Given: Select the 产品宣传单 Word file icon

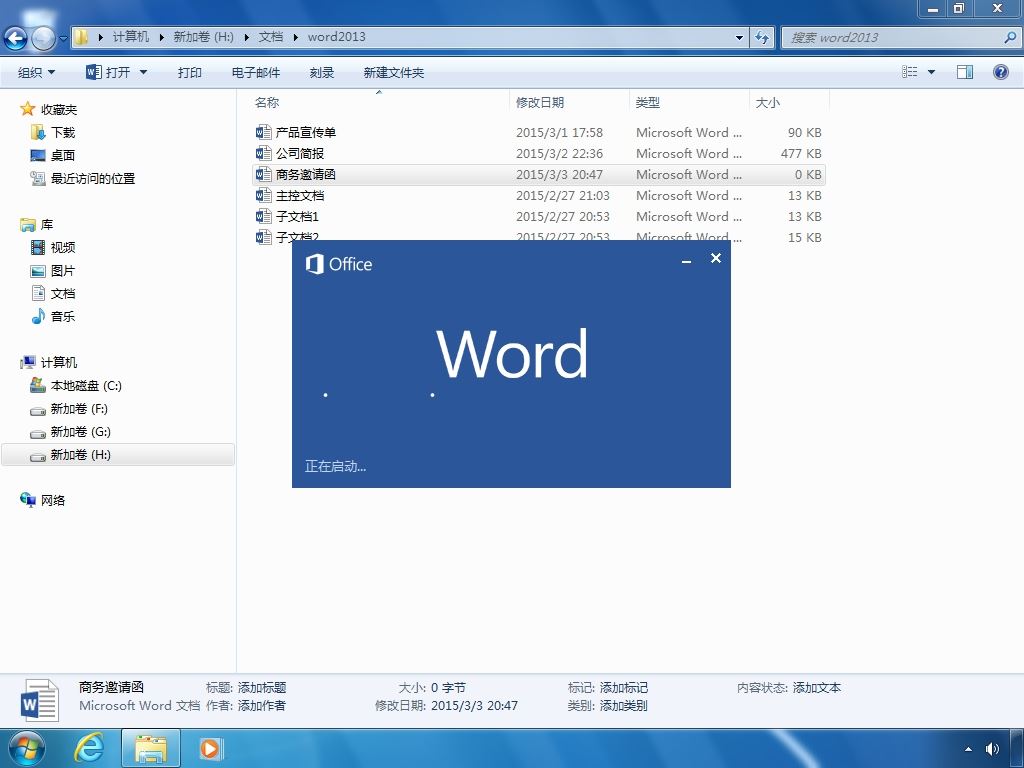Looking at the screenshot, I should point(264,132).
